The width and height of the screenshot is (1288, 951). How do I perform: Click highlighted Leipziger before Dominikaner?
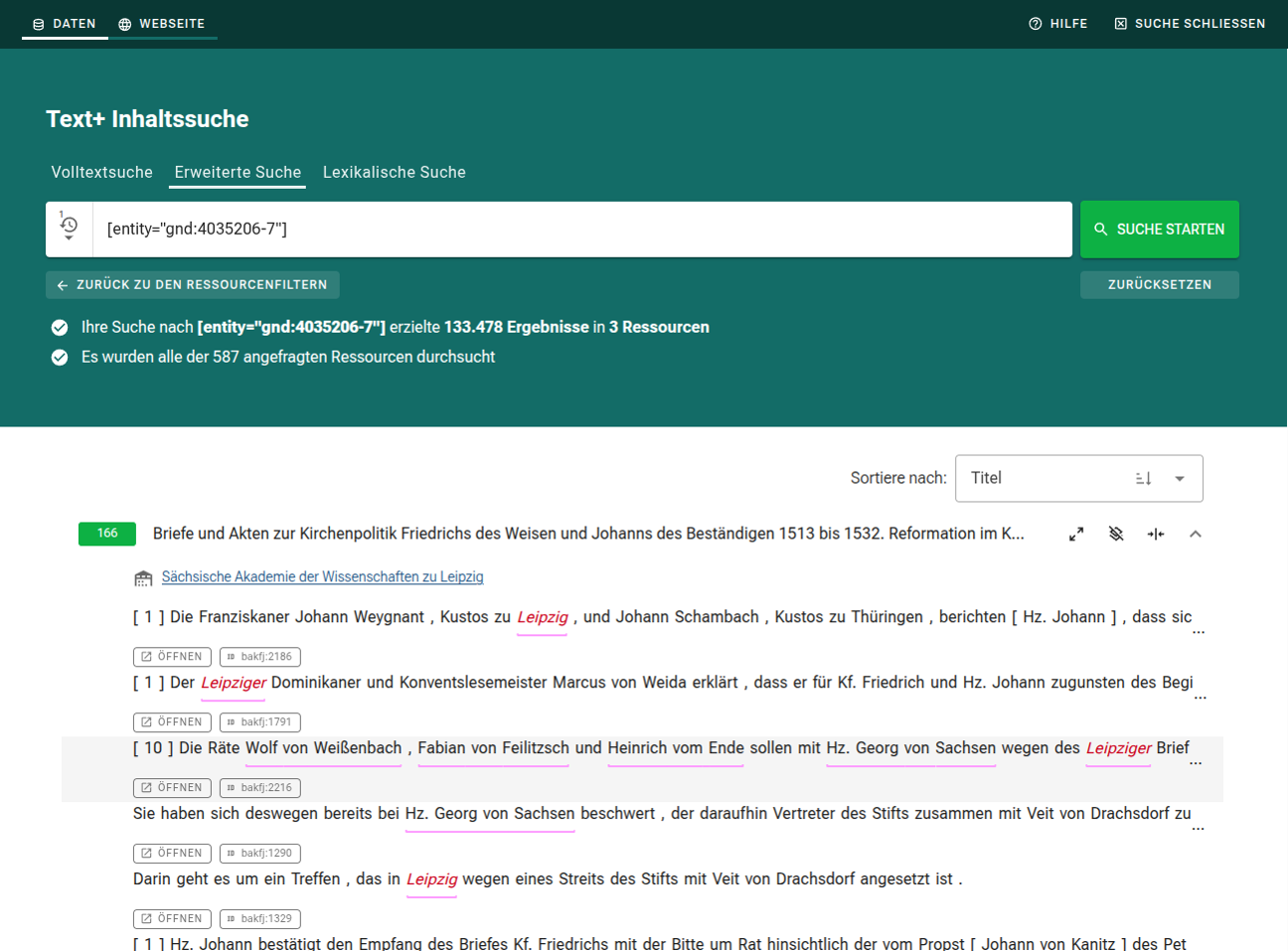[x=234, y=683]
